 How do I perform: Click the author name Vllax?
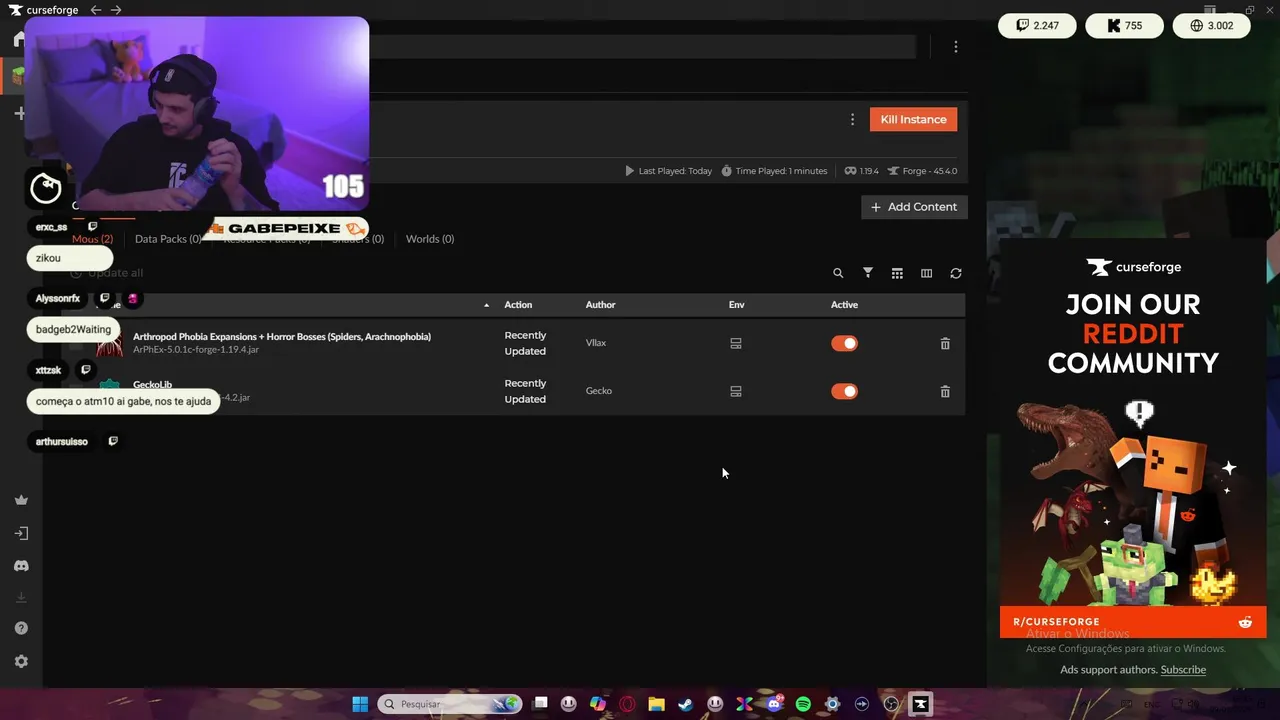pos(596,343)
